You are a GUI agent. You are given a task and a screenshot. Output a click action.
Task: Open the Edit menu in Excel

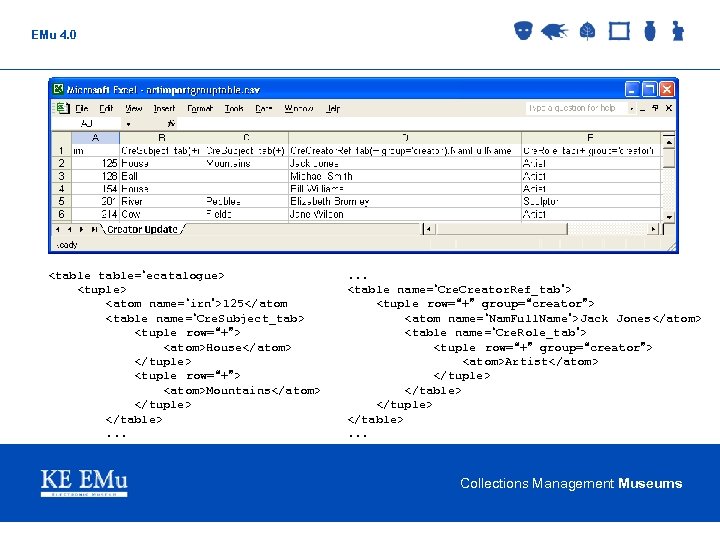(x=106, y=108)
